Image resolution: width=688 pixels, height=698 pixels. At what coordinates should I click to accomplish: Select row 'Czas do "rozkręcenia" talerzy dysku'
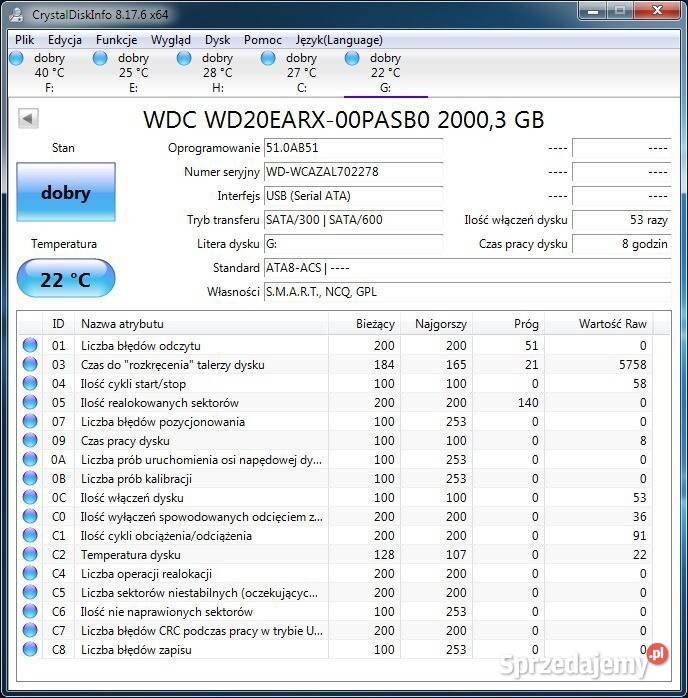pyautogui.click(x=336, y=365)
